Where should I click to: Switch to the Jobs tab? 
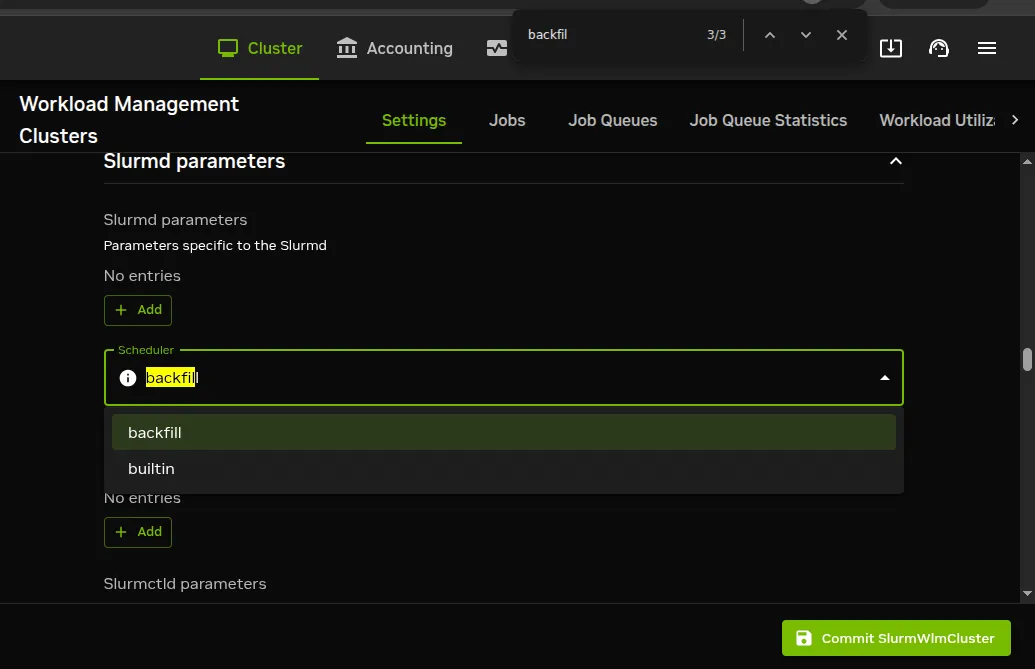(507, 121)
